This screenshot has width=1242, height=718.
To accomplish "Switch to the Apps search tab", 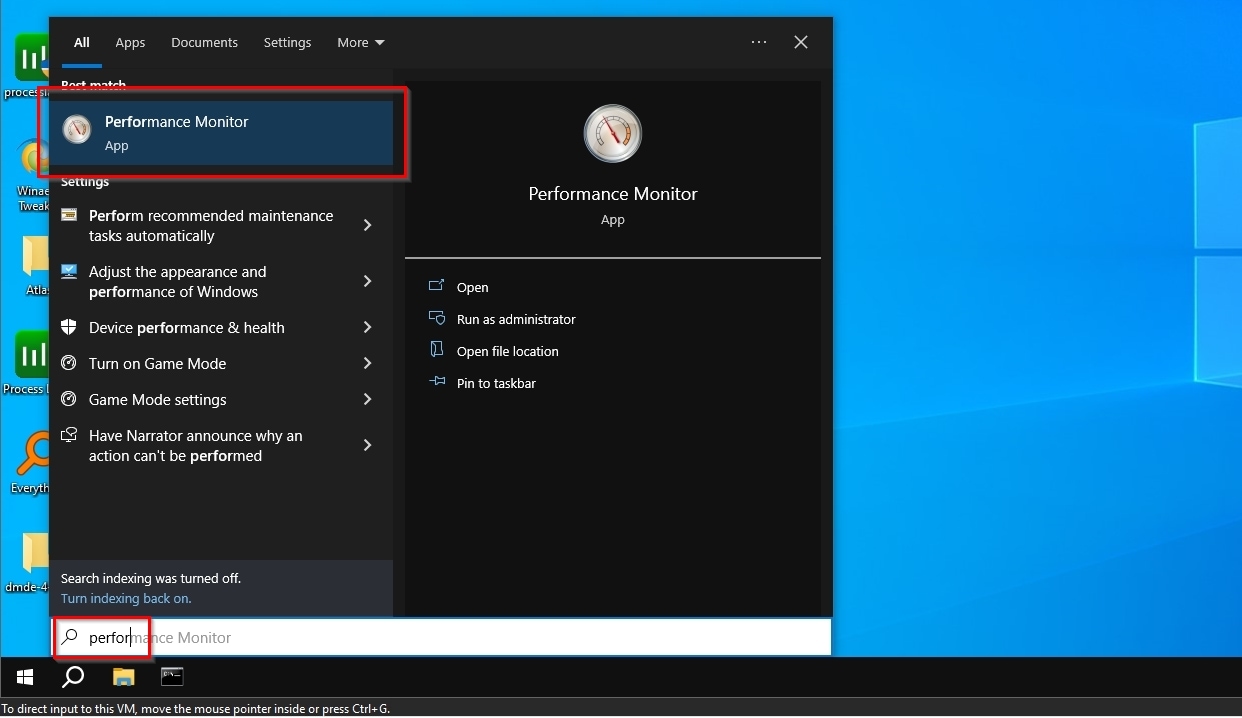I will pyautogui.click(x=130, y=42).
